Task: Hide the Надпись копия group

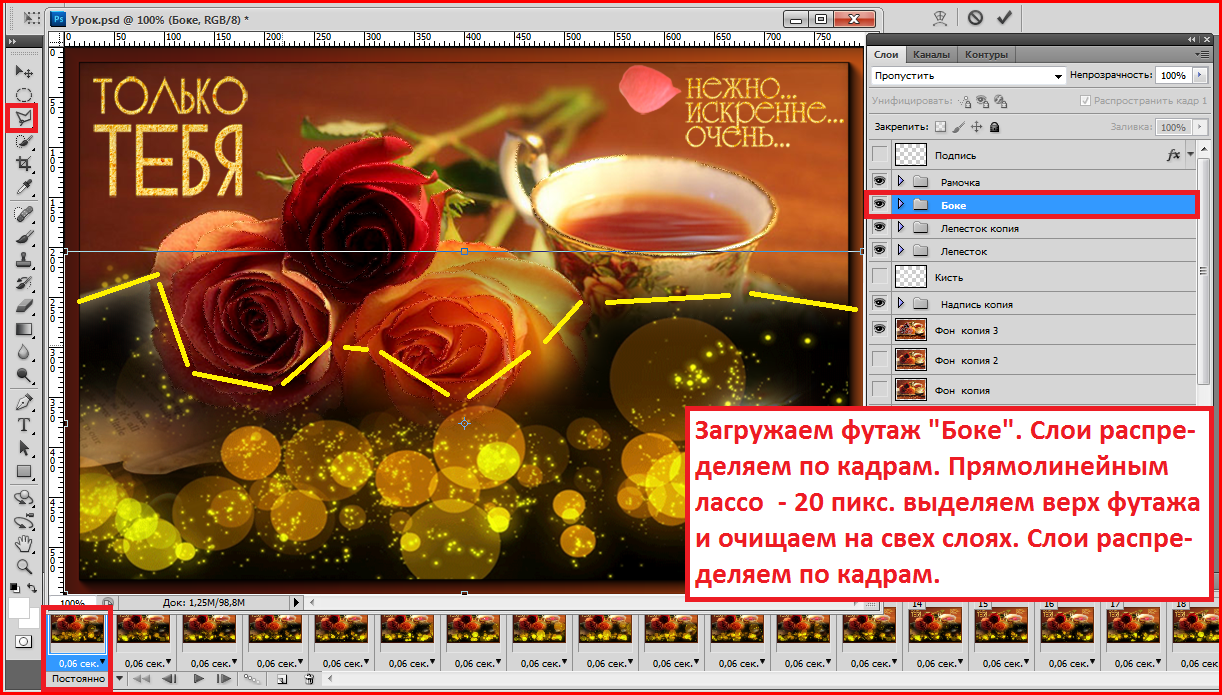Action: tap(880, 303)
